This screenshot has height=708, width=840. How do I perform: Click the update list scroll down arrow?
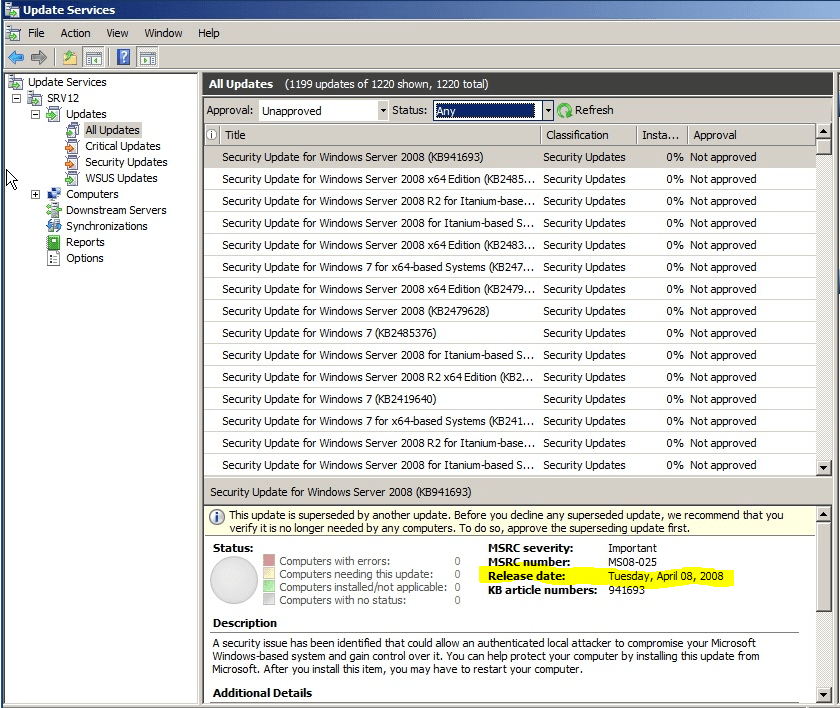click(x=823, y=468)
